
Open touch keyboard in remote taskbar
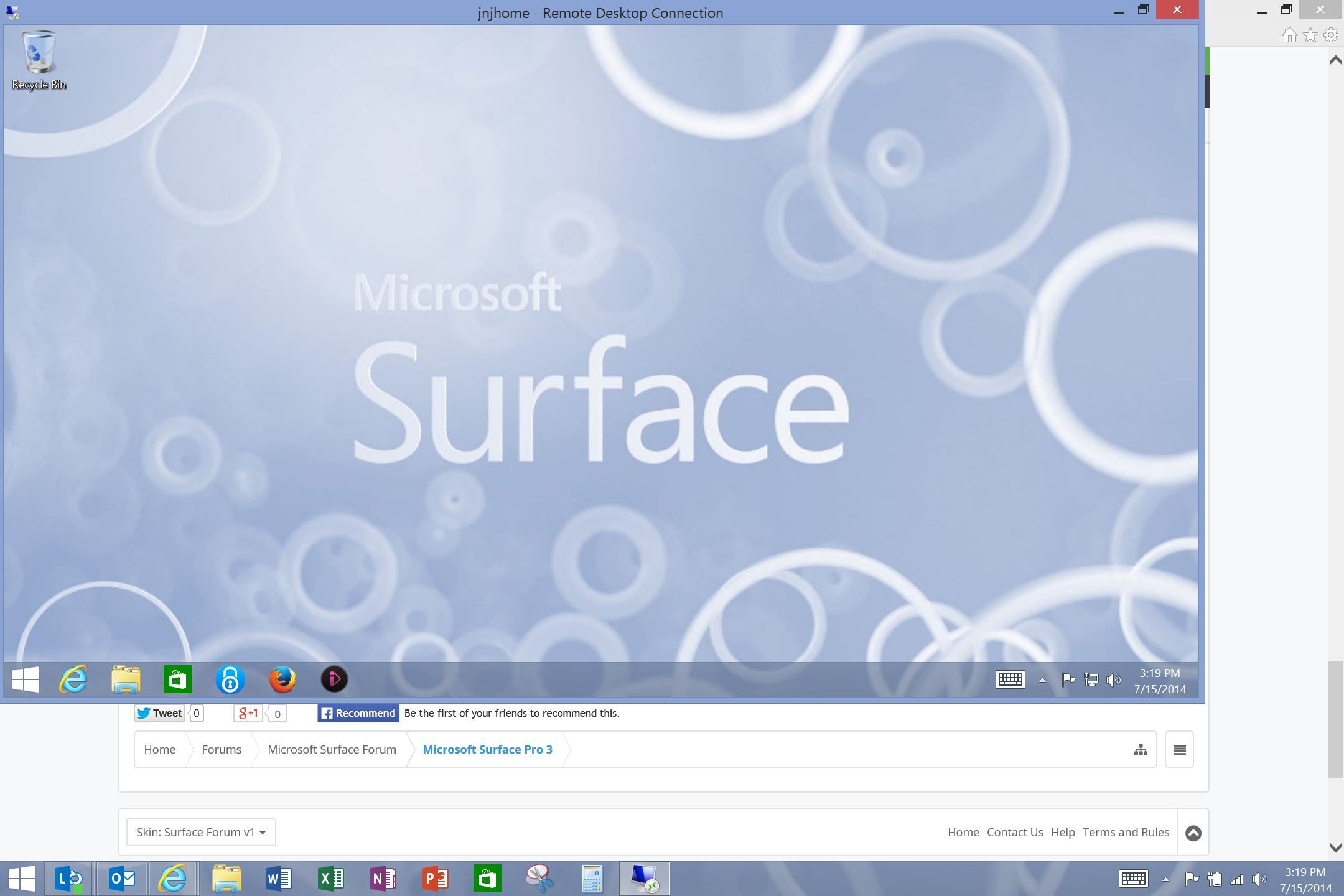[1010, 679]
